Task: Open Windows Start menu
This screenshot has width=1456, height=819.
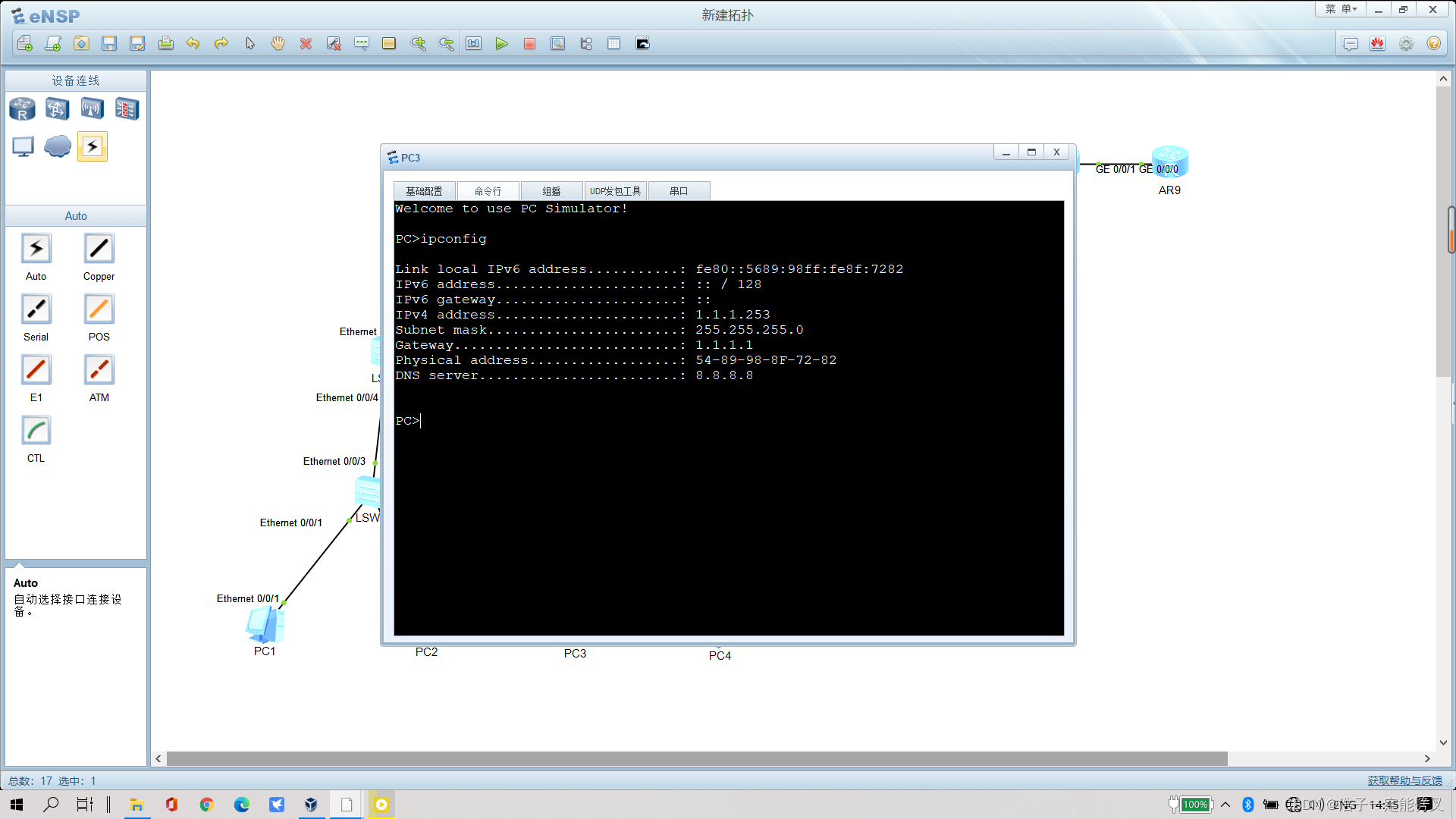Action: click(x=17, y=805)
